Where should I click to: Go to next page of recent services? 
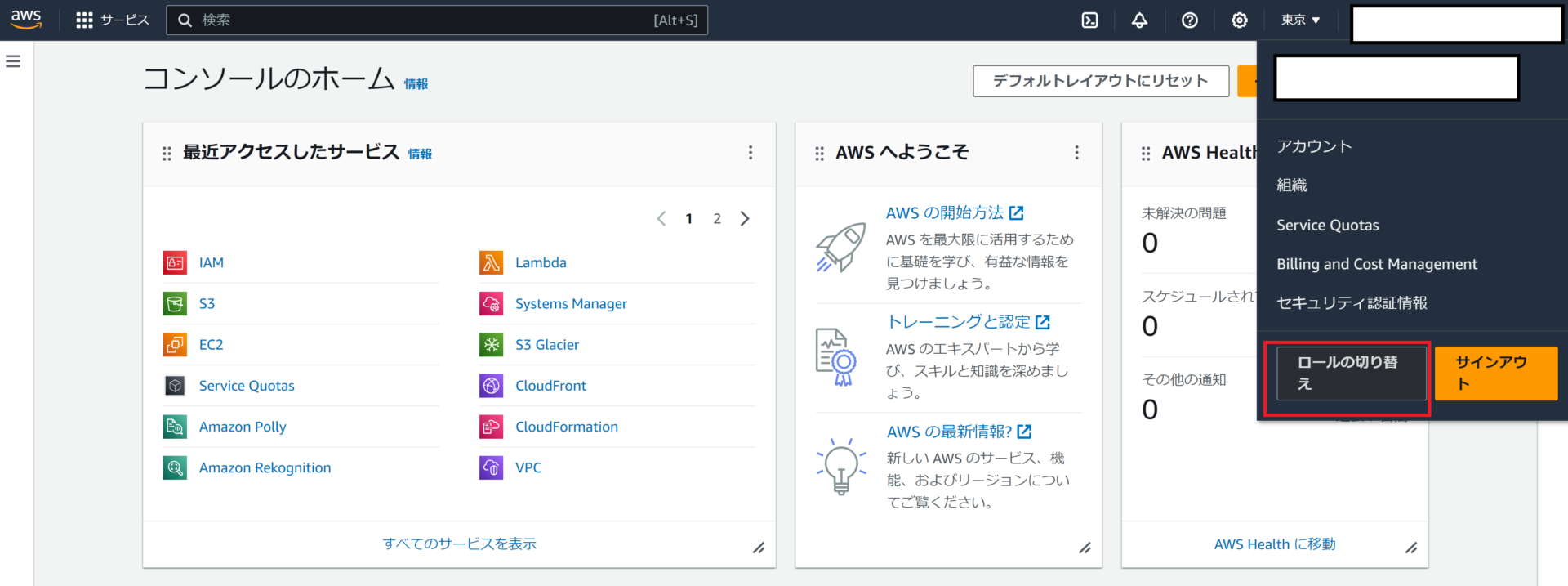point(745,218)
